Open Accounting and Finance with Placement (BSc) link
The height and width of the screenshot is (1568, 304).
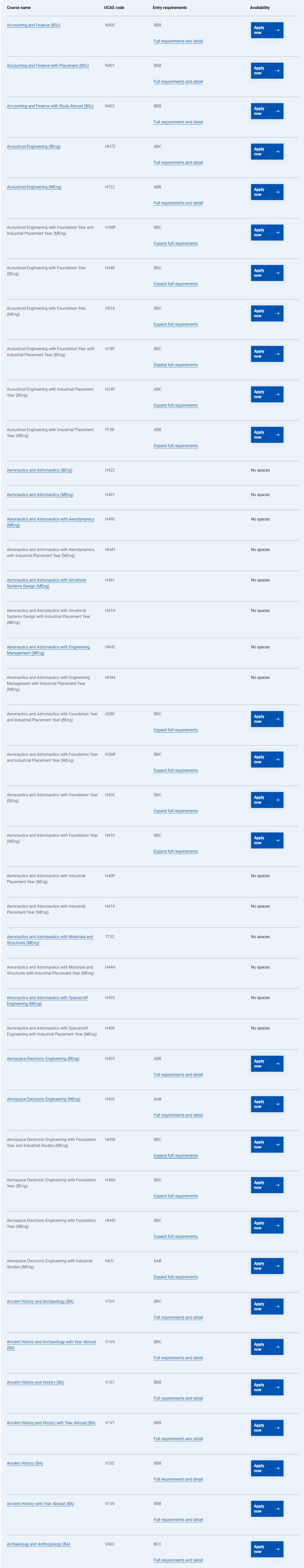48,66
